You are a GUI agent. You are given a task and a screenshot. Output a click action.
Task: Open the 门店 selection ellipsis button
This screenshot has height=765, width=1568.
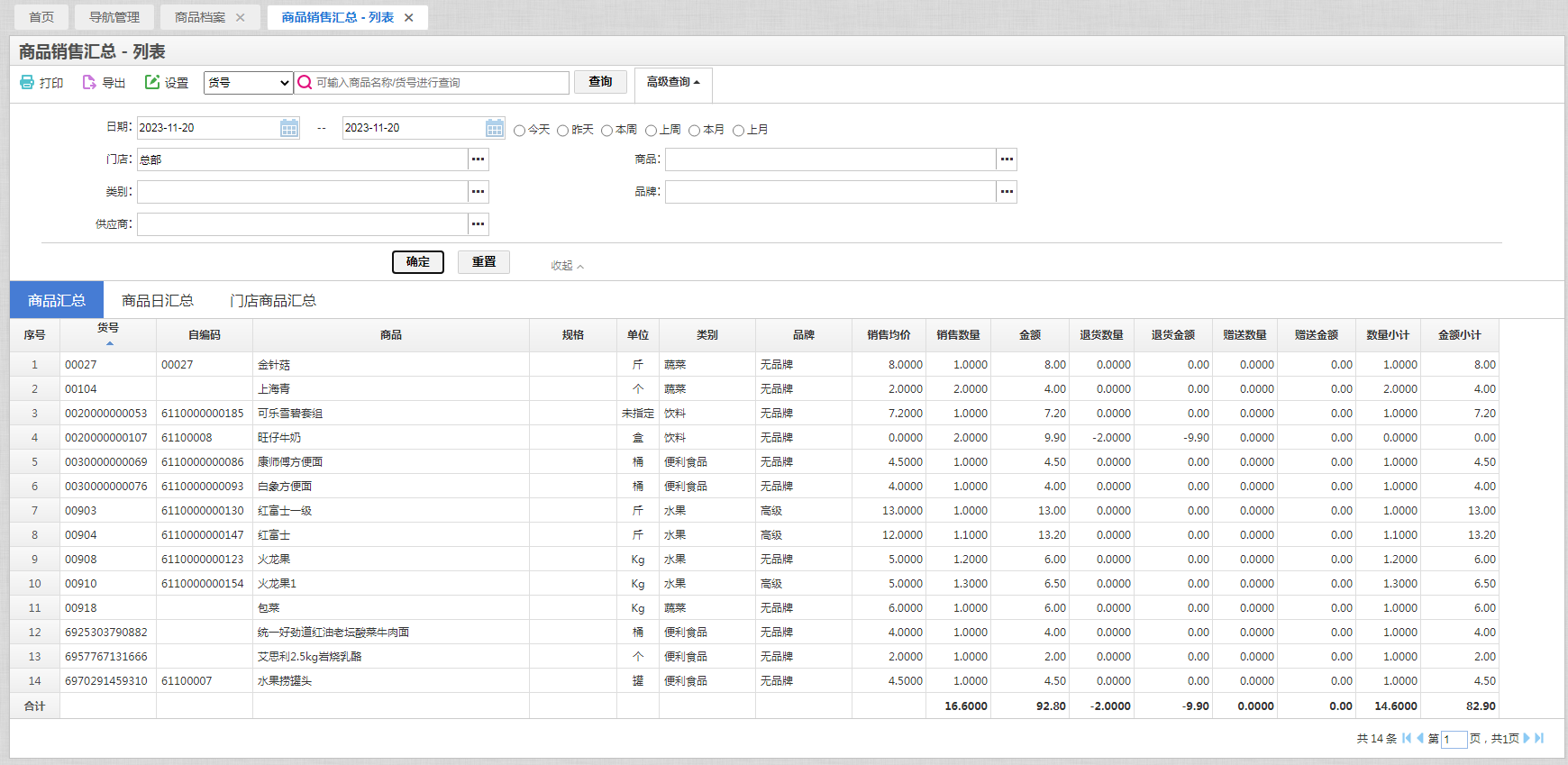pyautogui.click(x=479, y=159)
